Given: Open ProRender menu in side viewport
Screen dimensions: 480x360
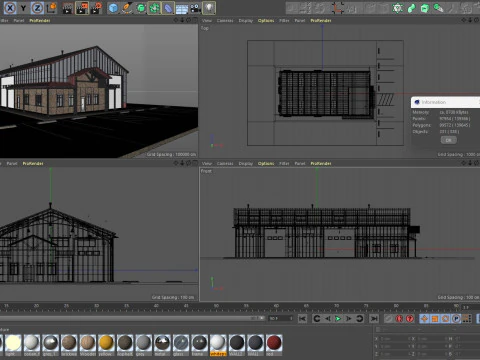Looking at the screenshot, I should 33,163.
